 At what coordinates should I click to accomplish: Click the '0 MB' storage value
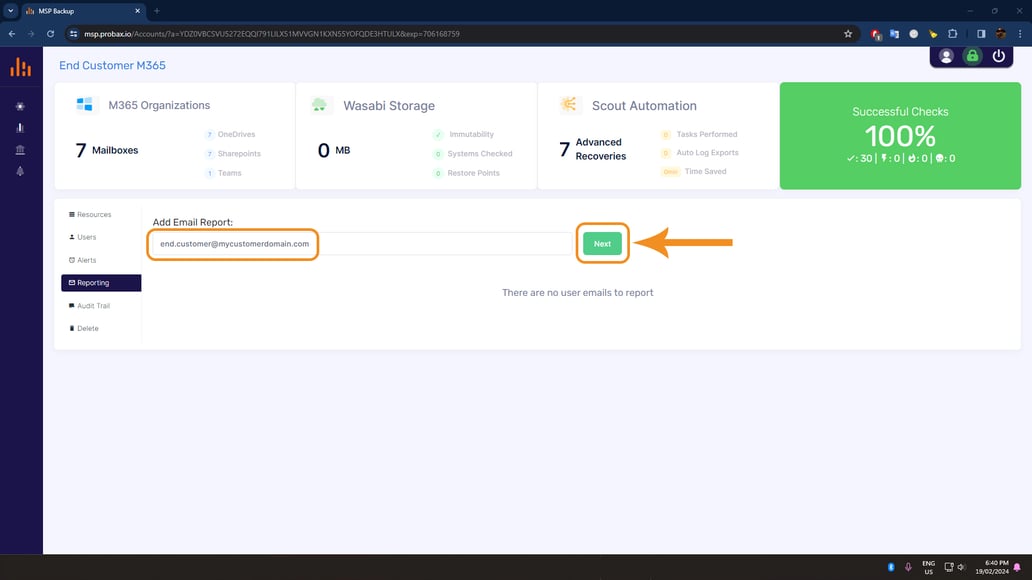(334, 150)
